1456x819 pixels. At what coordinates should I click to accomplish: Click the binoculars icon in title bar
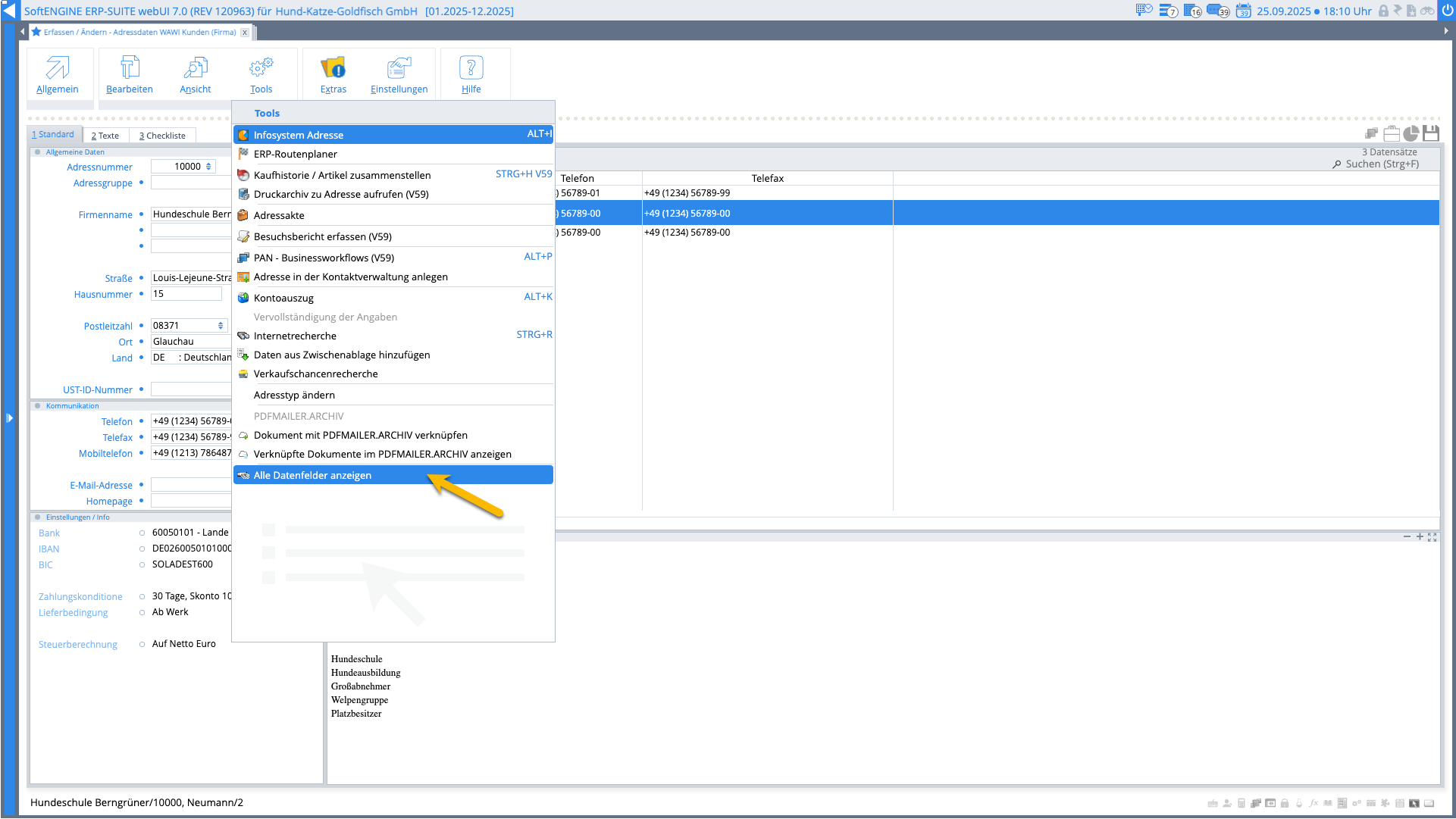pyautogui.click(x=1426, y=11)
